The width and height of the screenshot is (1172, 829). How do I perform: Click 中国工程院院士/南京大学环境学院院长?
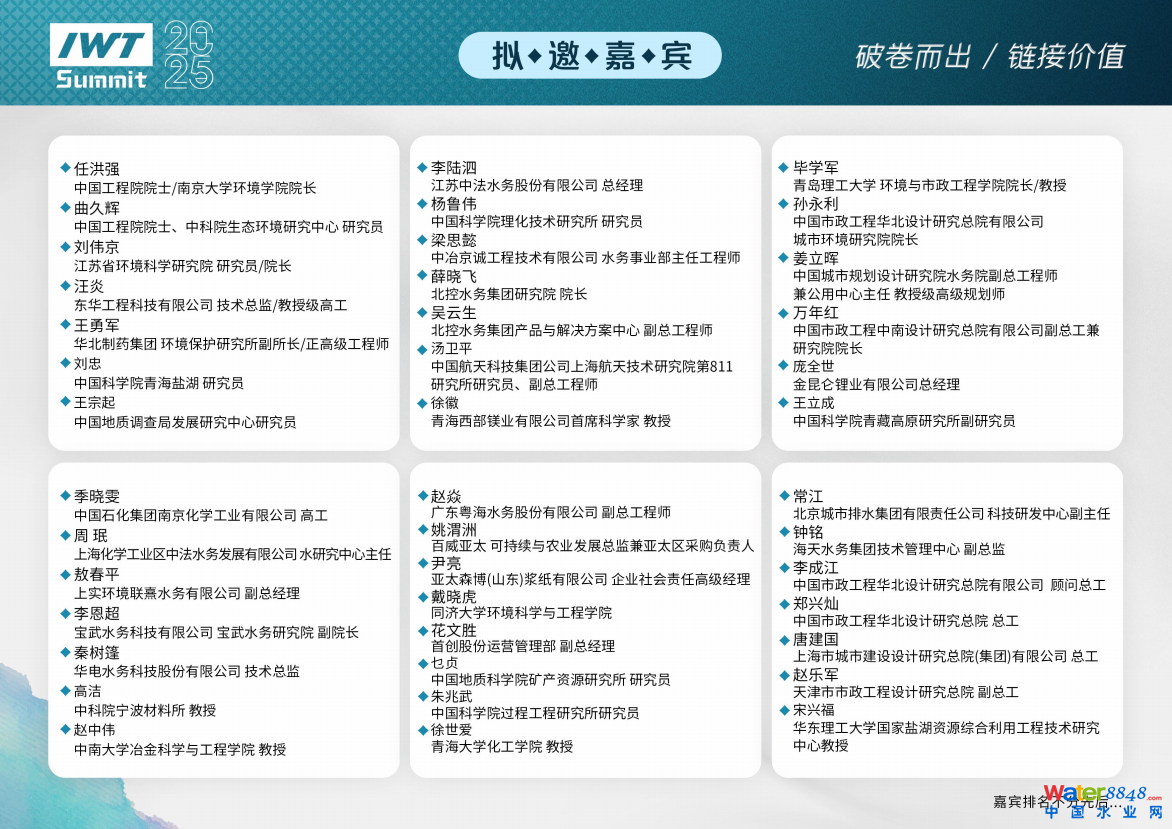(194, 188)
